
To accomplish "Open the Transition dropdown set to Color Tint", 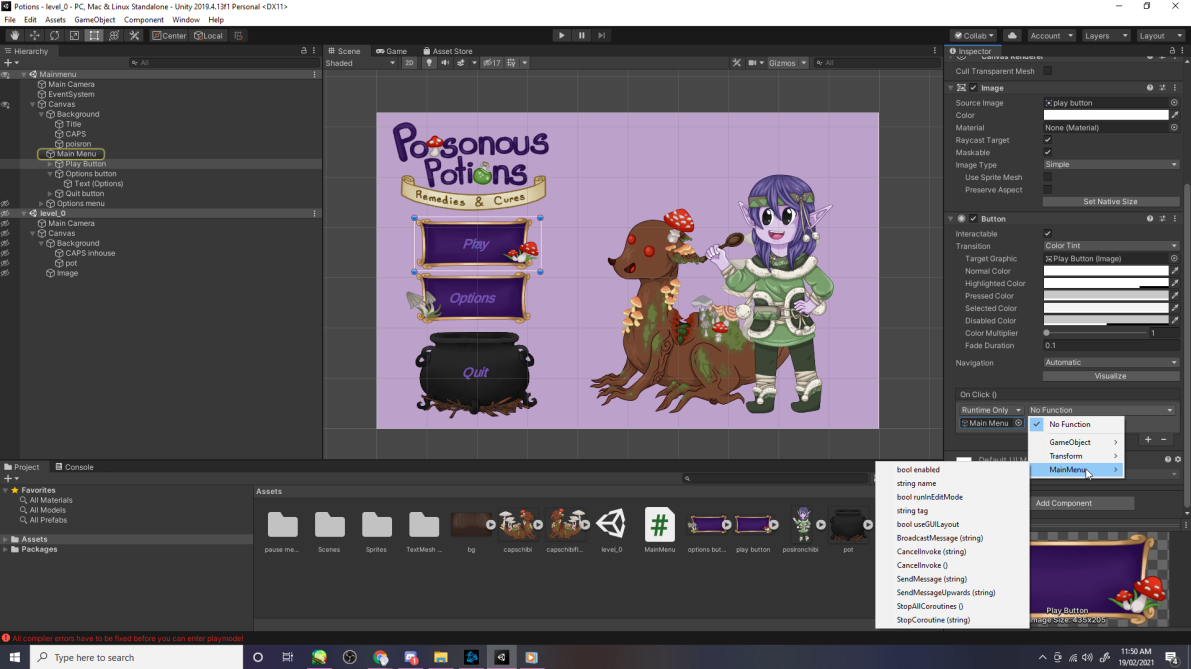I will tap(1110, 246).
